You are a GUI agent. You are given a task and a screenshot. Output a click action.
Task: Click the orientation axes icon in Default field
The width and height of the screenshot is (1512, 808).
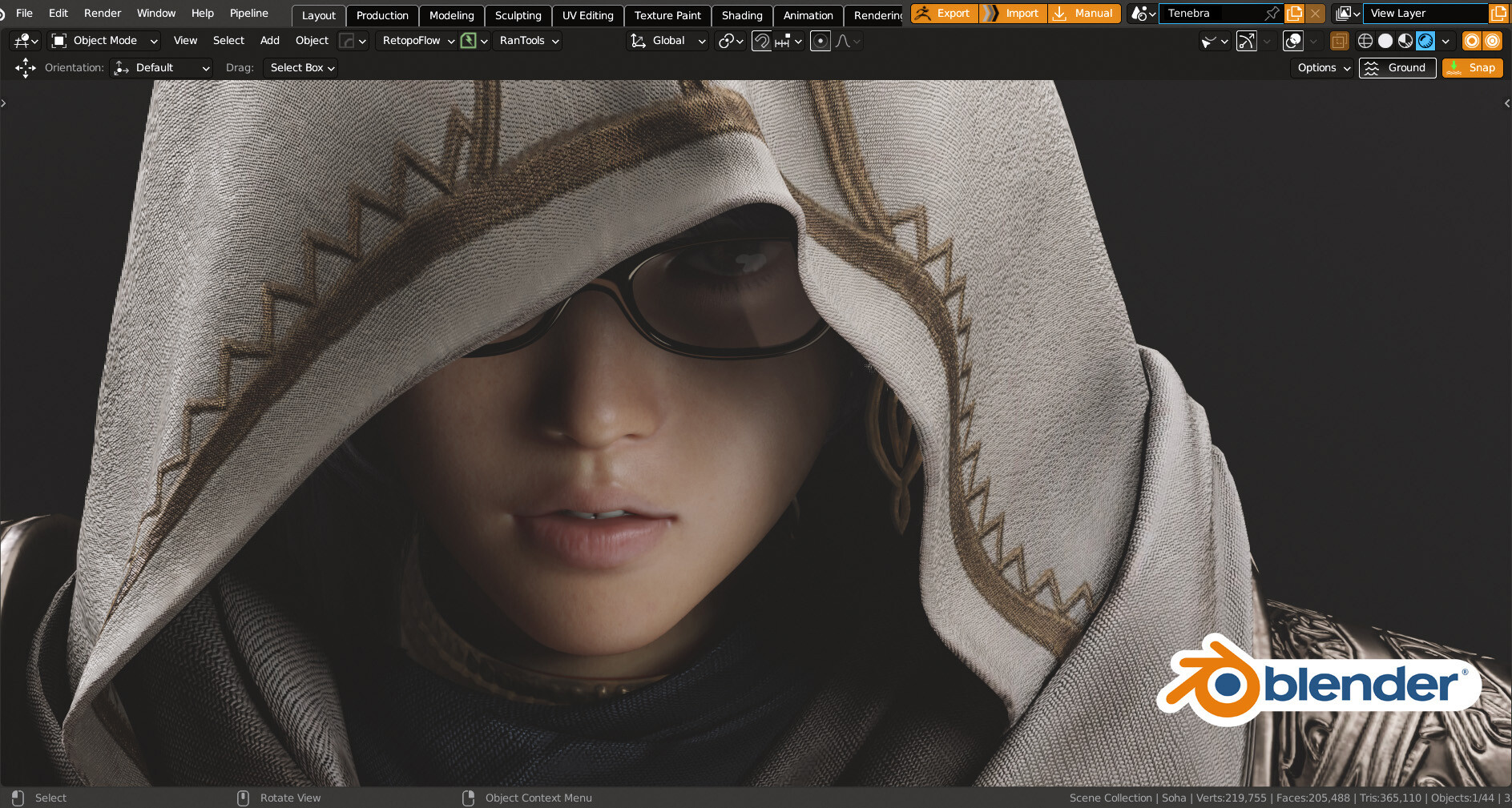pos(122,68)
